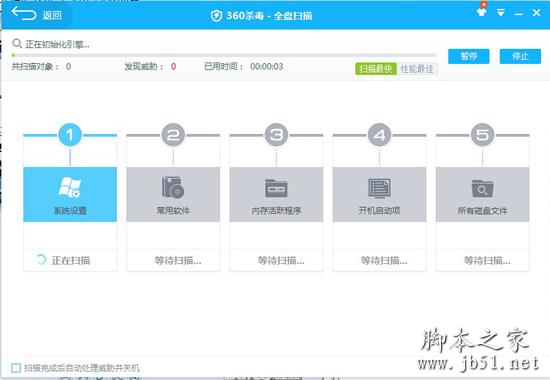Click step circle number 2
This screenshot has width=550, height=380.
coord(173,135)
